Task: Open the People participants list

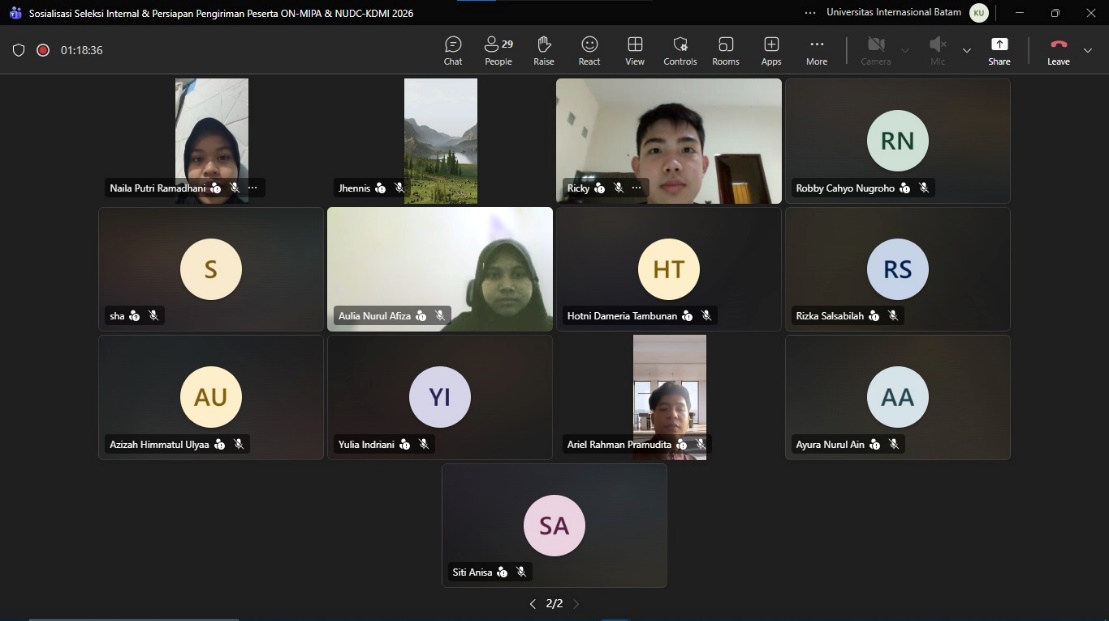Action: [498, 50]
